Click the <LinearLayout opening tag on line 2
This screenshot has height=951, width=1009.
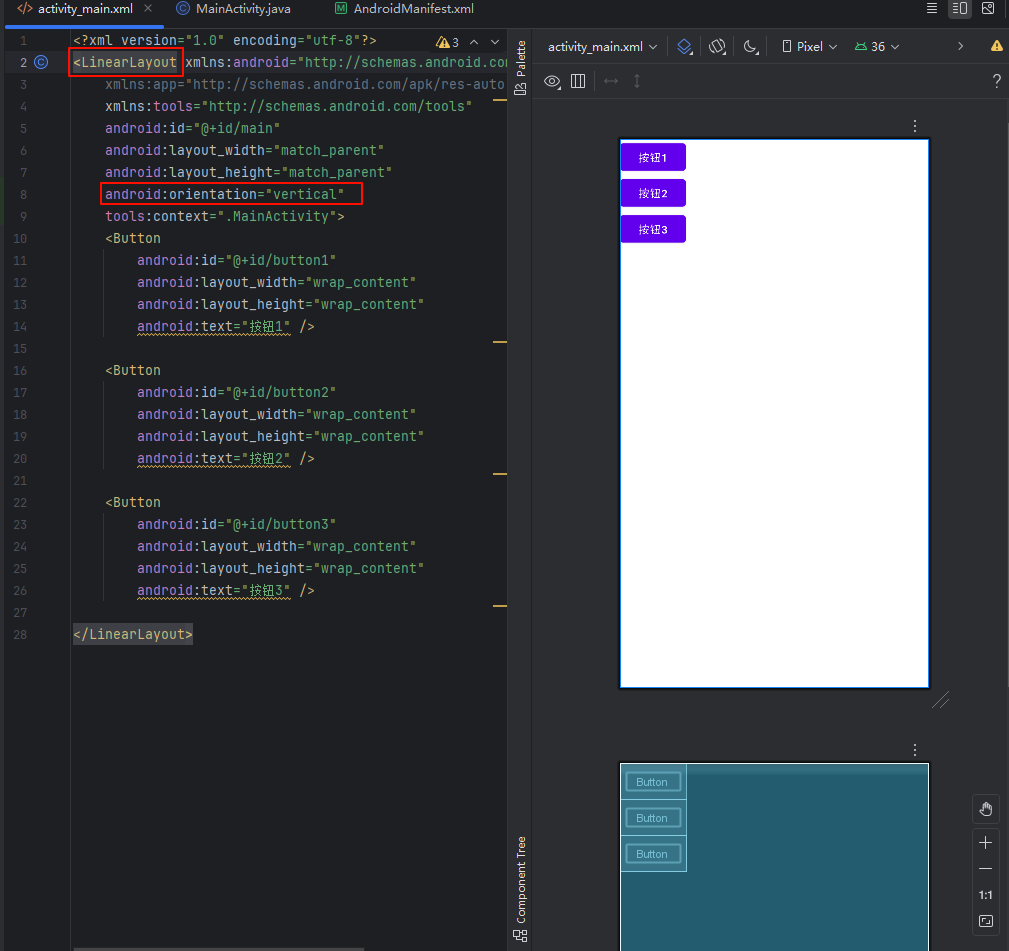125,62
